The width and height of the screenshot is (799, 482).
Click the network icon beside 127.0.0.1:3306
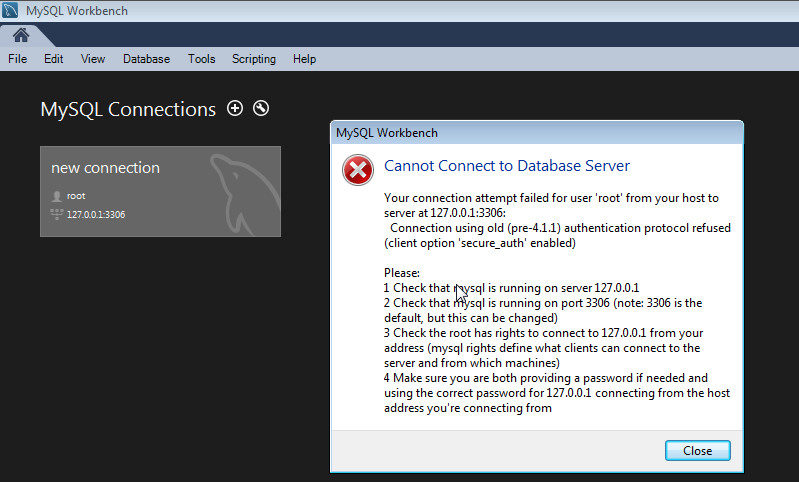click(x=57, y=214)
